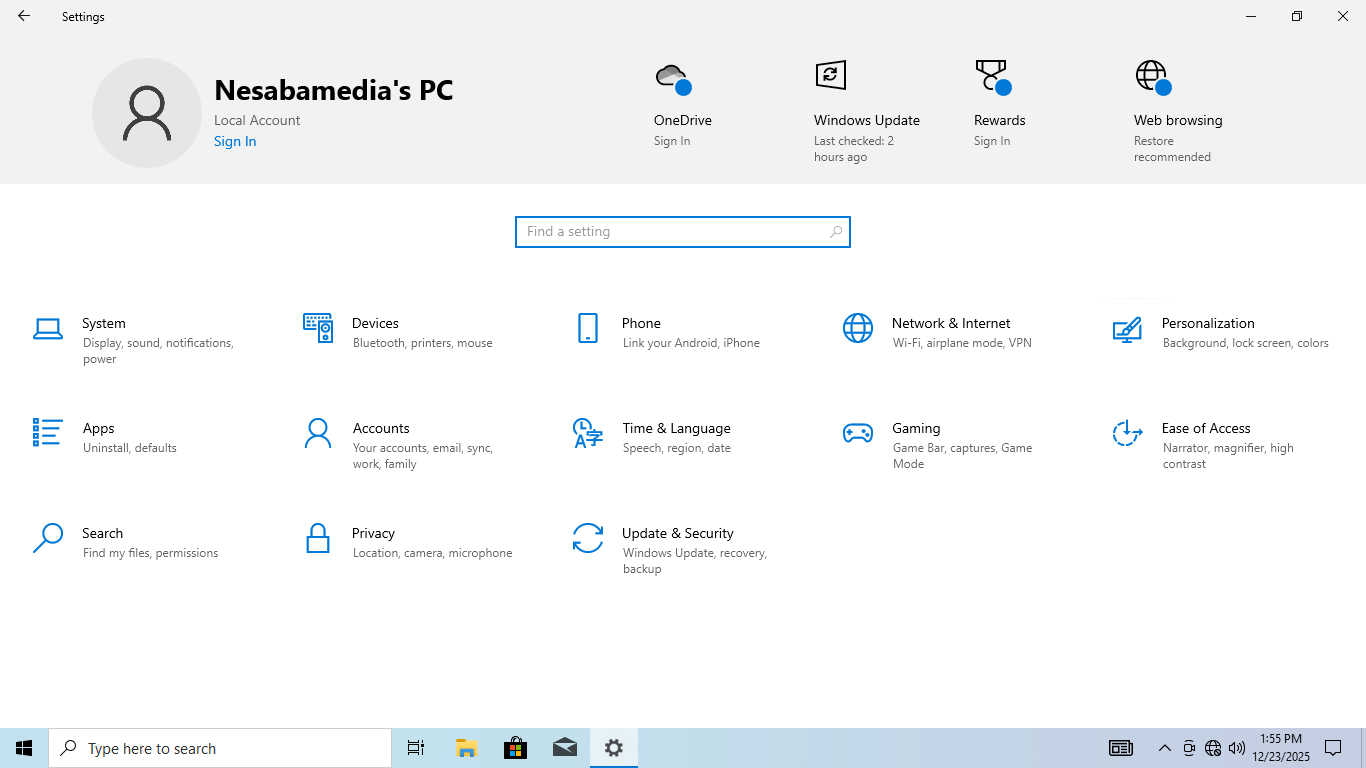
Task: Open the Accounts category
Action: 381,428
